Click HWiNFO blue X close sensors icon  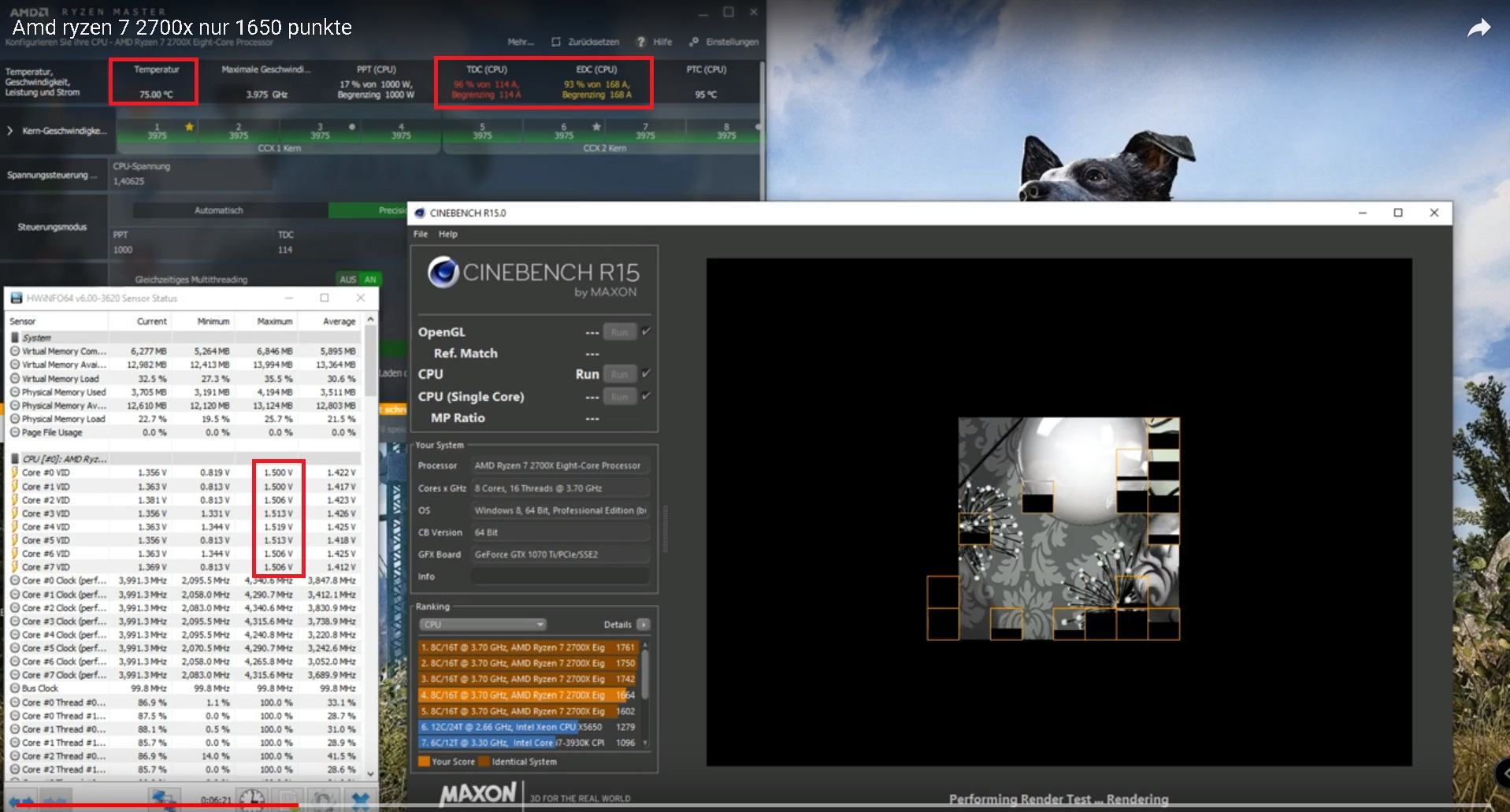[360, 800]
